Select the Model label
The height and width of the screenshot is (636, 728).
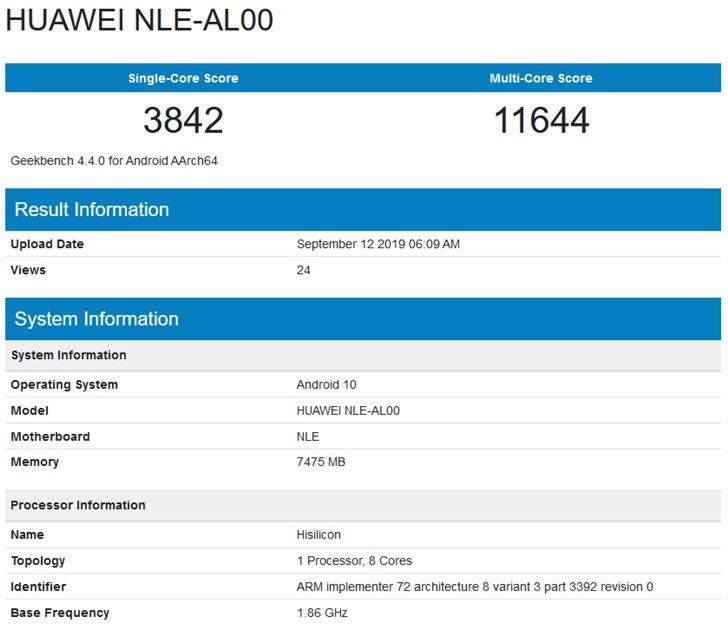coord(29,410)
